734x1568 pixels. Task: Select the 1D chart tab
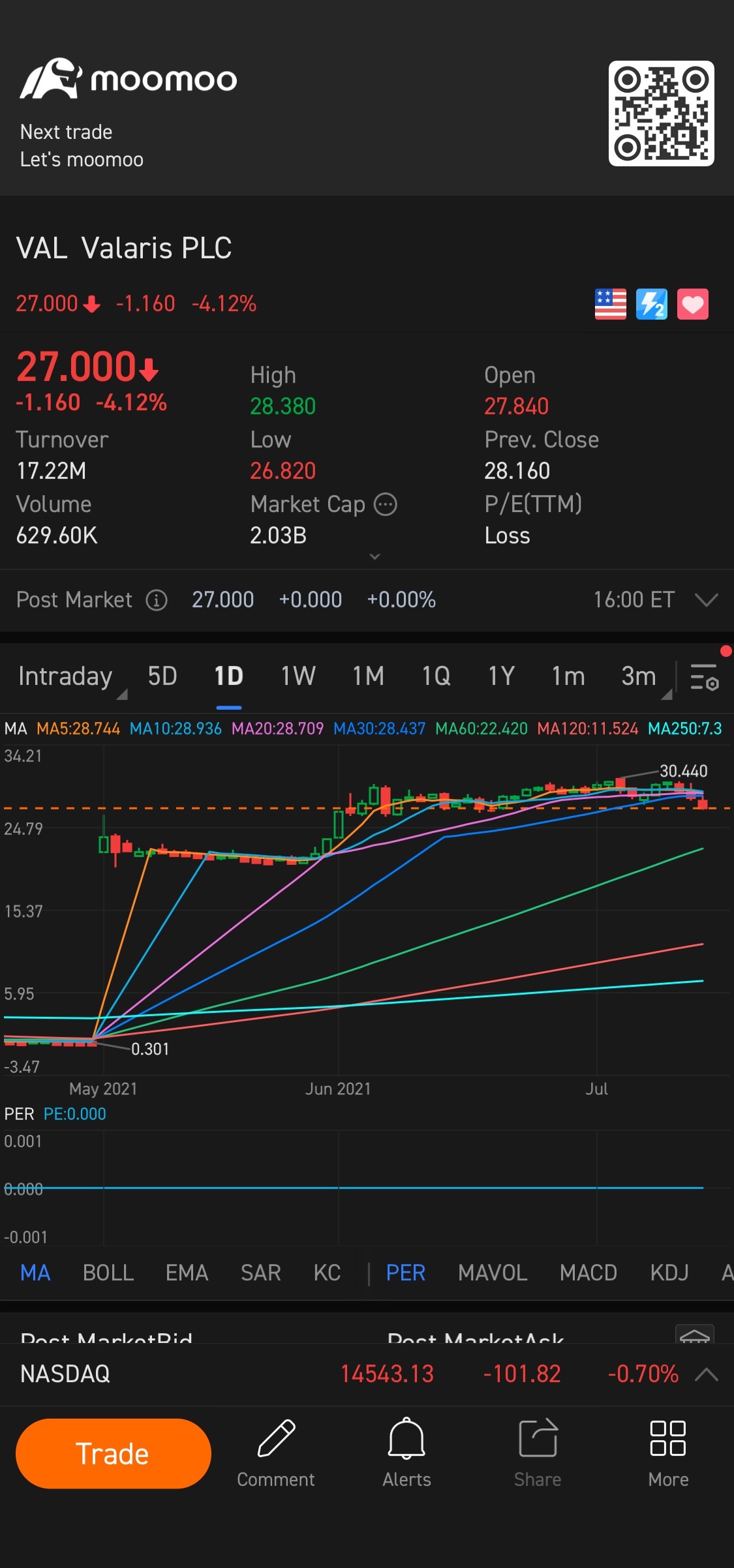[x=228, y=676]
